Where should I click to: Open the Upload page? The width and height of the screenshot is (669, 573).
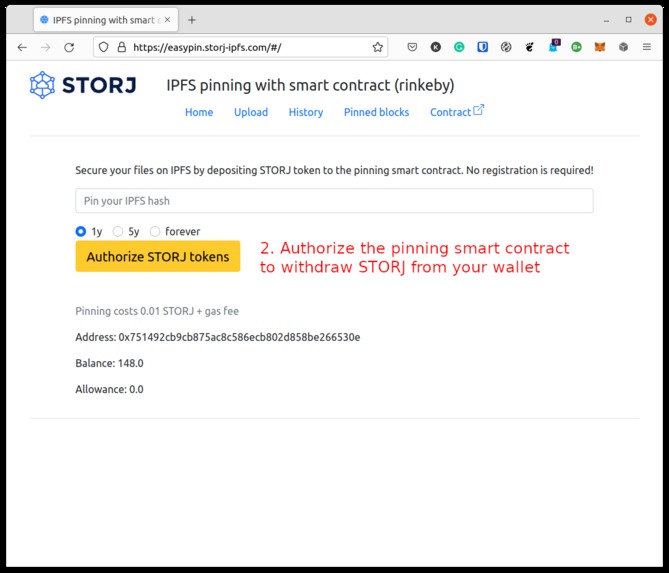pos(251,112)
